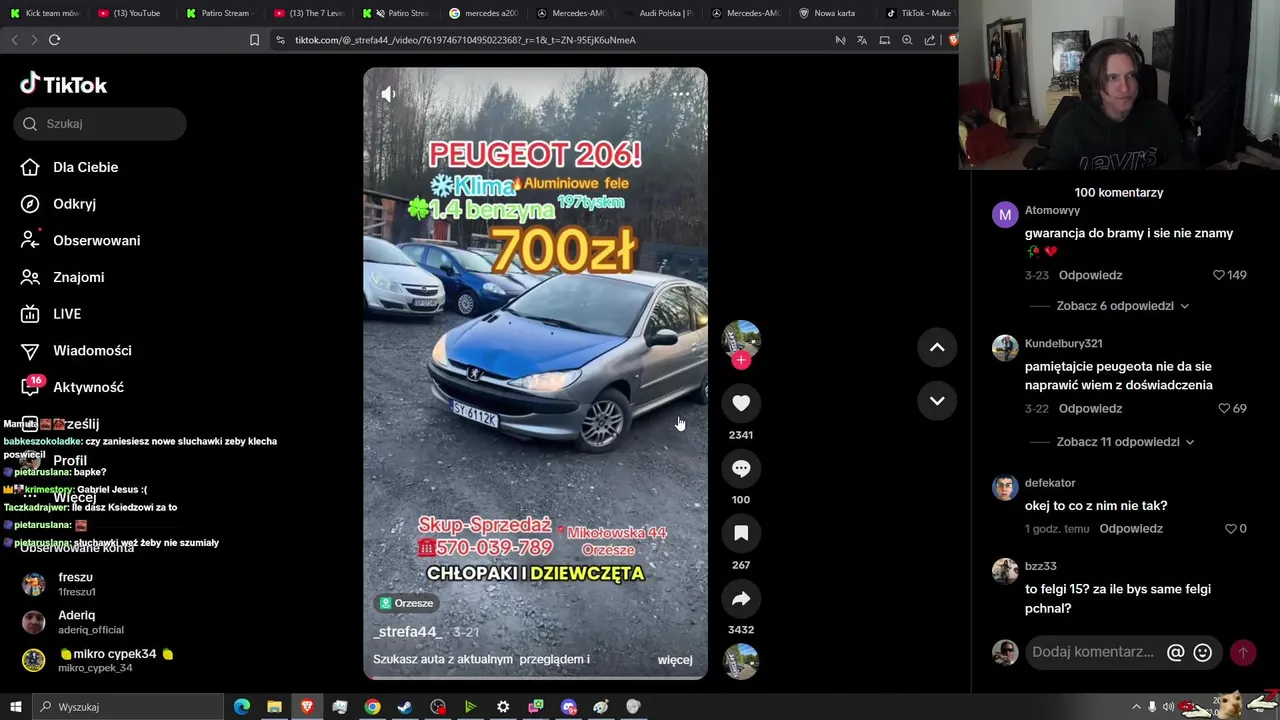Reply to Kundelbury321's comment via Odpowiedz
Screen dimensions: 1280x720
[x=1090, y=408]
